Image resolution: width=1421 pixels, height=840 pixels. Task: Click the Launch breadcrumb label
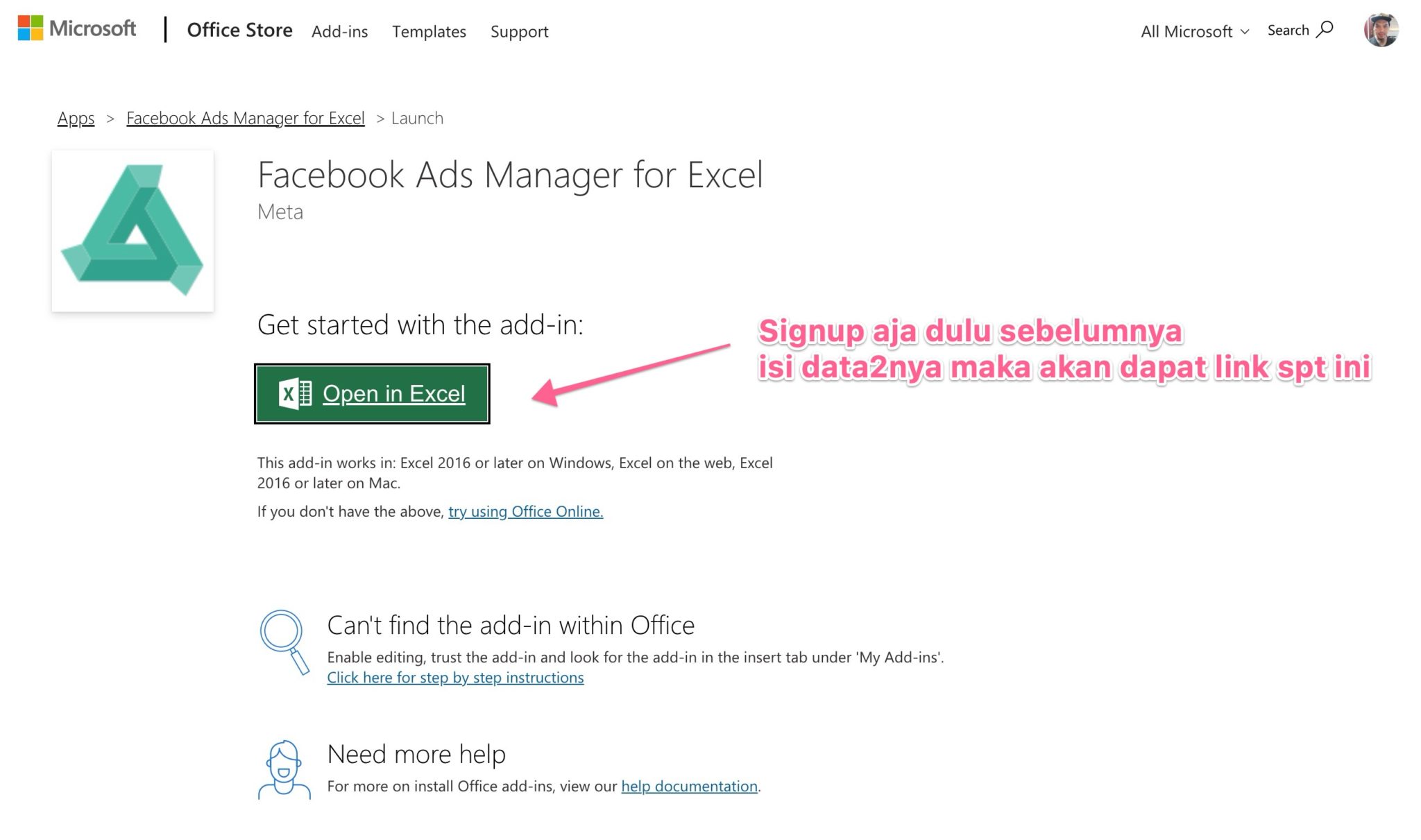pyautogui.click(x=418, y=118)
